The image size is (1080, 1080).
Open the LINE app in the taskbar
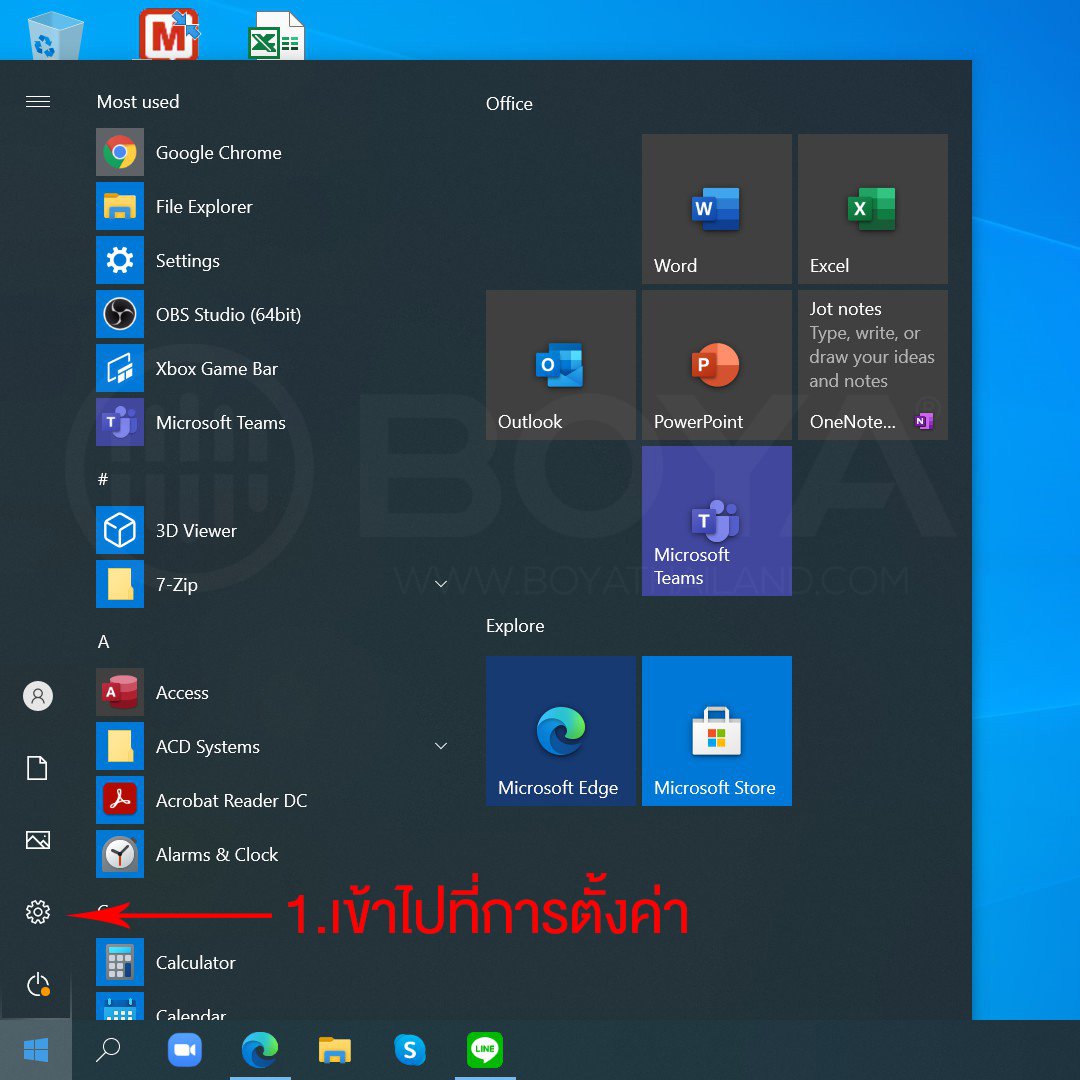(x=485, y=1050)
